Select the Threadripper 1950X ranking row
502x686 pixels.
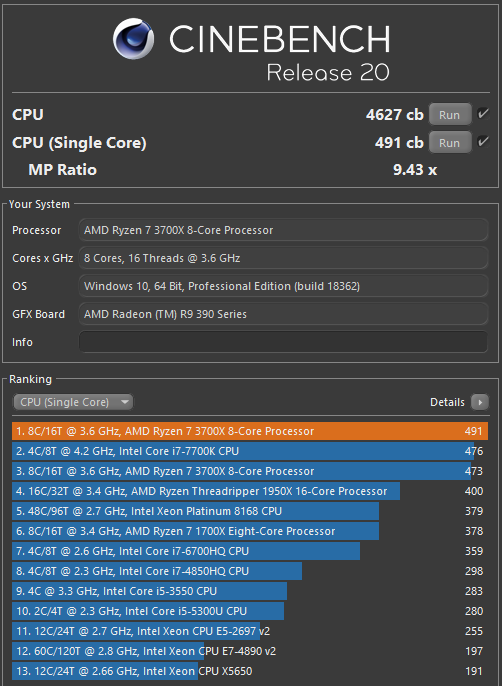pyautogui.click(x=250, y=491)
